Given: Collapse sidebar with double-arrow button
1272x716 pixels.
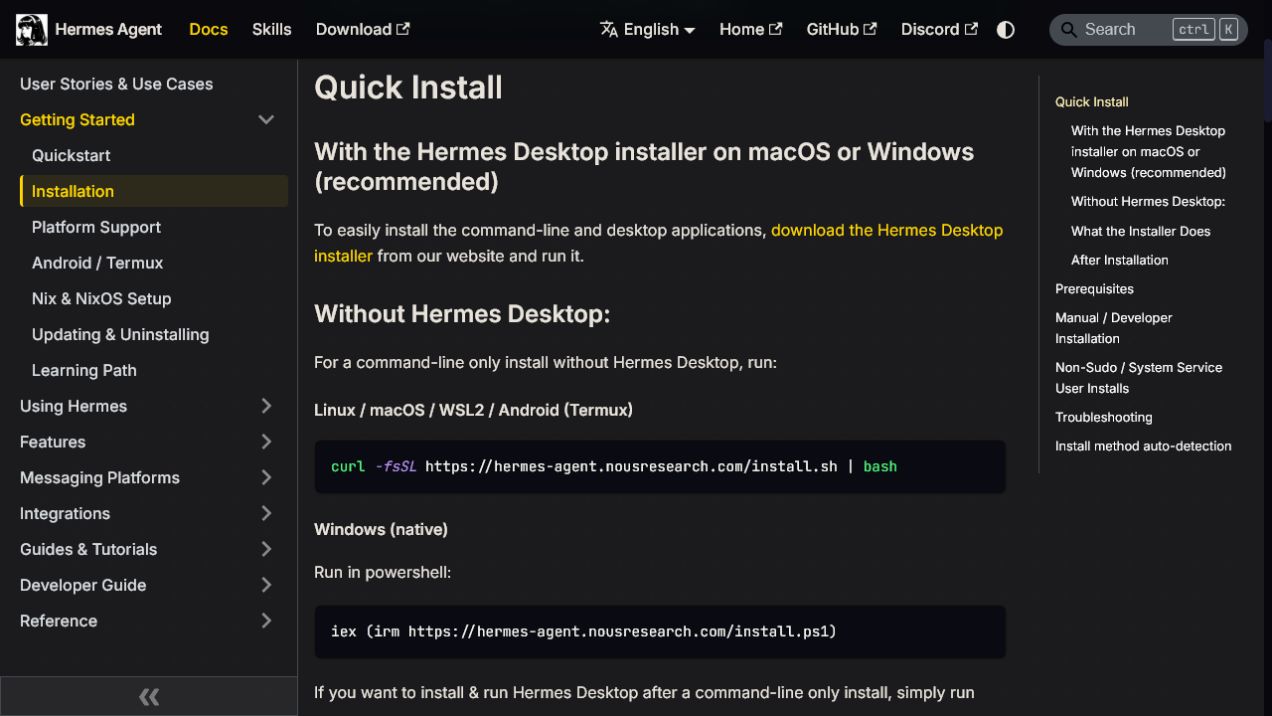Looking at the screenshot, I should point(149,696).
